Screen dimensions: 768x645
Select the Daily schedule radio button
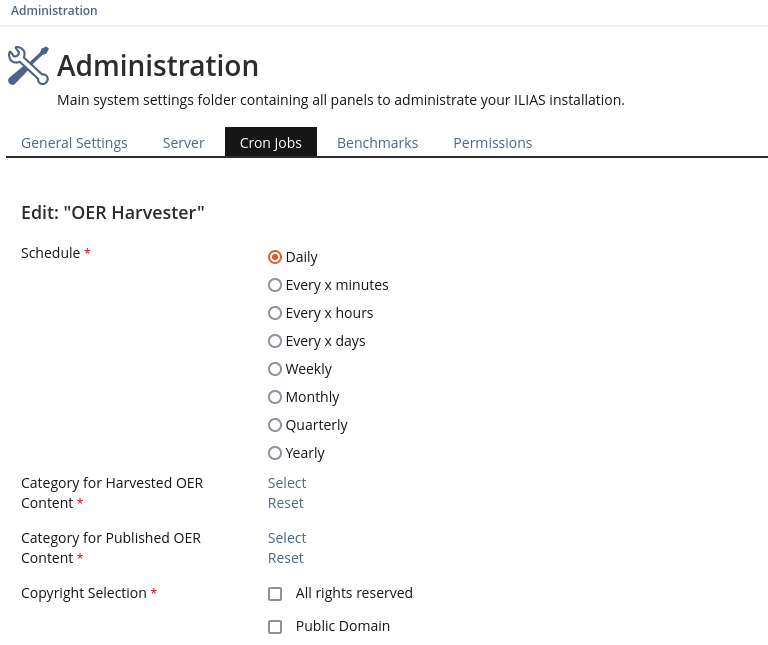pyautogui.click(x=275, y=257)
